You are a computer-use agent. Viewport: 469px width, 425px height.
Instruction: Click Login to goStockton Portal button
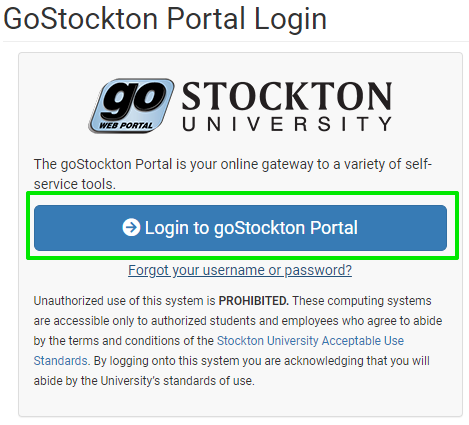240,228
